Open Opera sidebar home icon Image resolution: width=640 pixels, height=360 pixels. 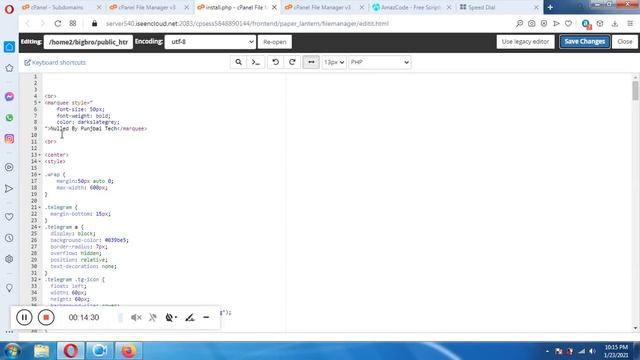click(9, 47)
